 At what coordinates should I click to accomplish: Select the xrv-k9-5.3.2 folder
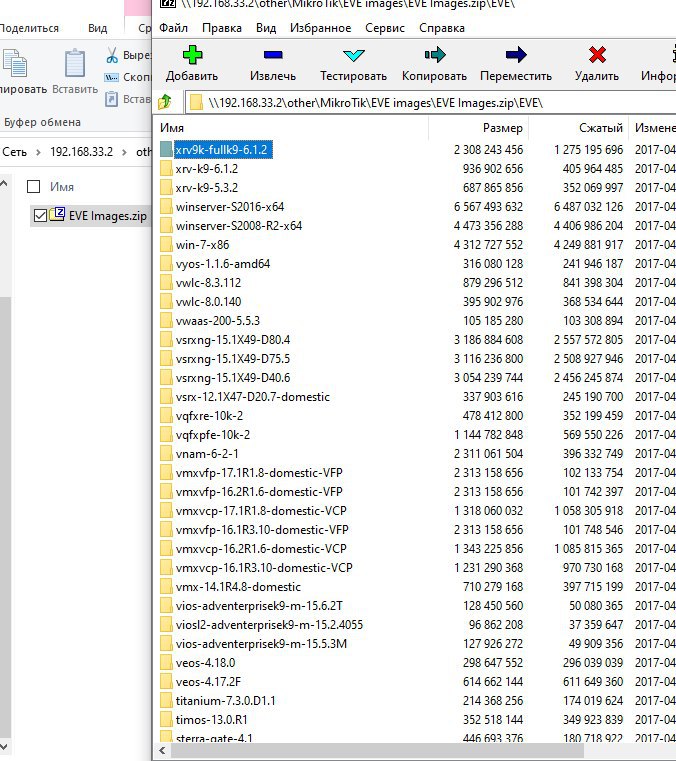(x=207, y=188)
